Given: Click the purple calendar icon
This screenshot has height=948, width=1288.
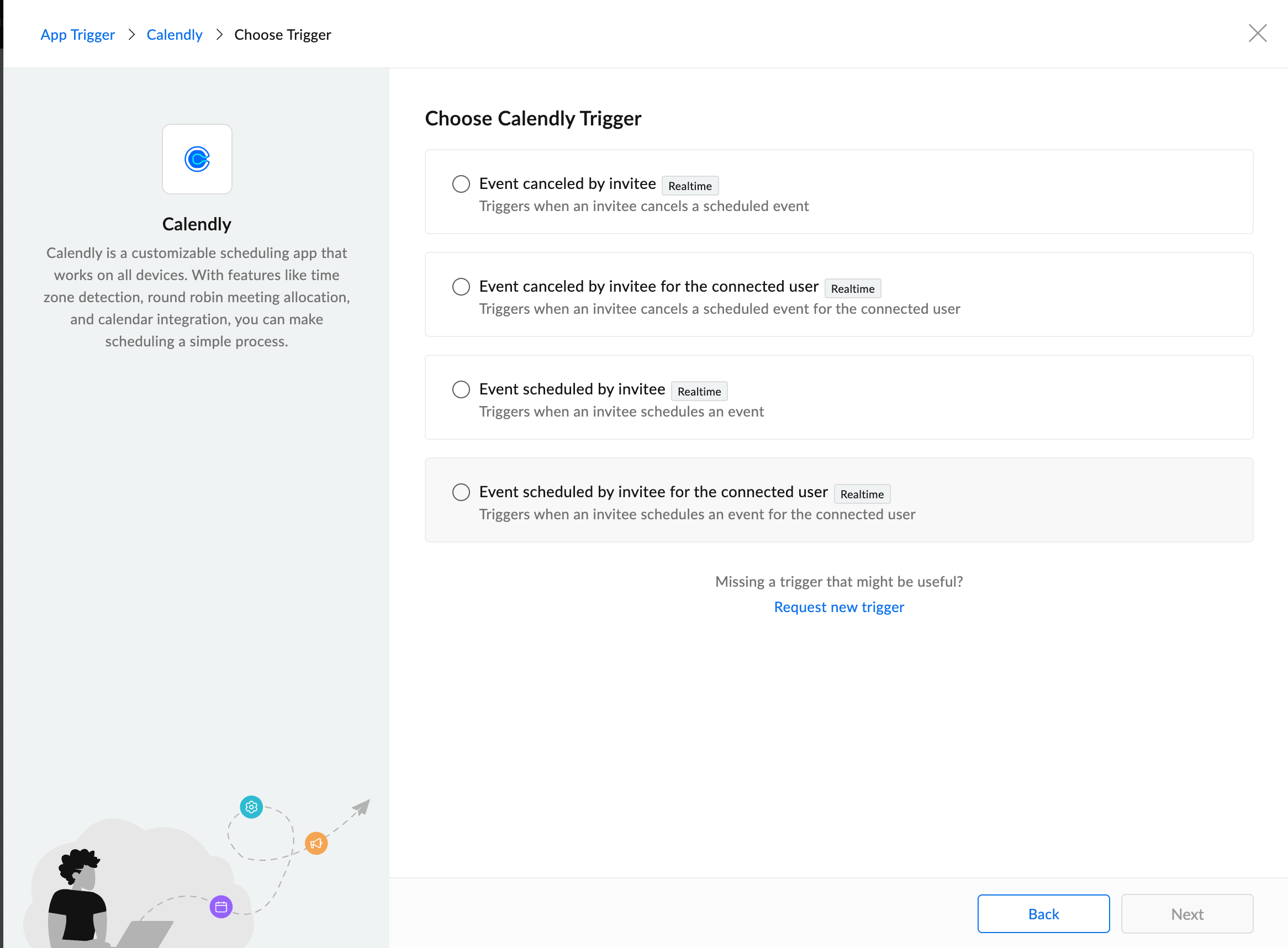Looking at the screenshot, I should 221,907.
